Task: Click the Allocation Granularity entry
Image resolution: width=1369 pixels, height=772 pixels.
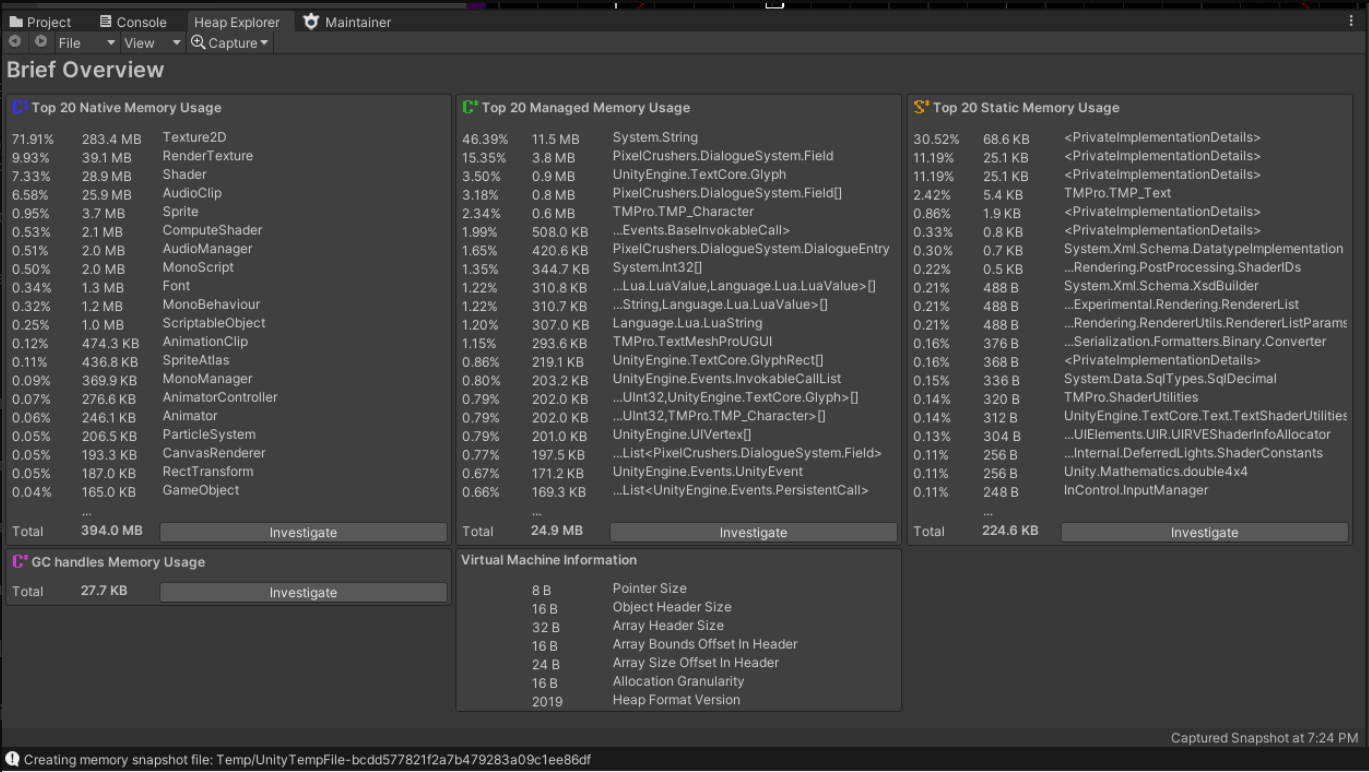Action: (x=679, y=682)
